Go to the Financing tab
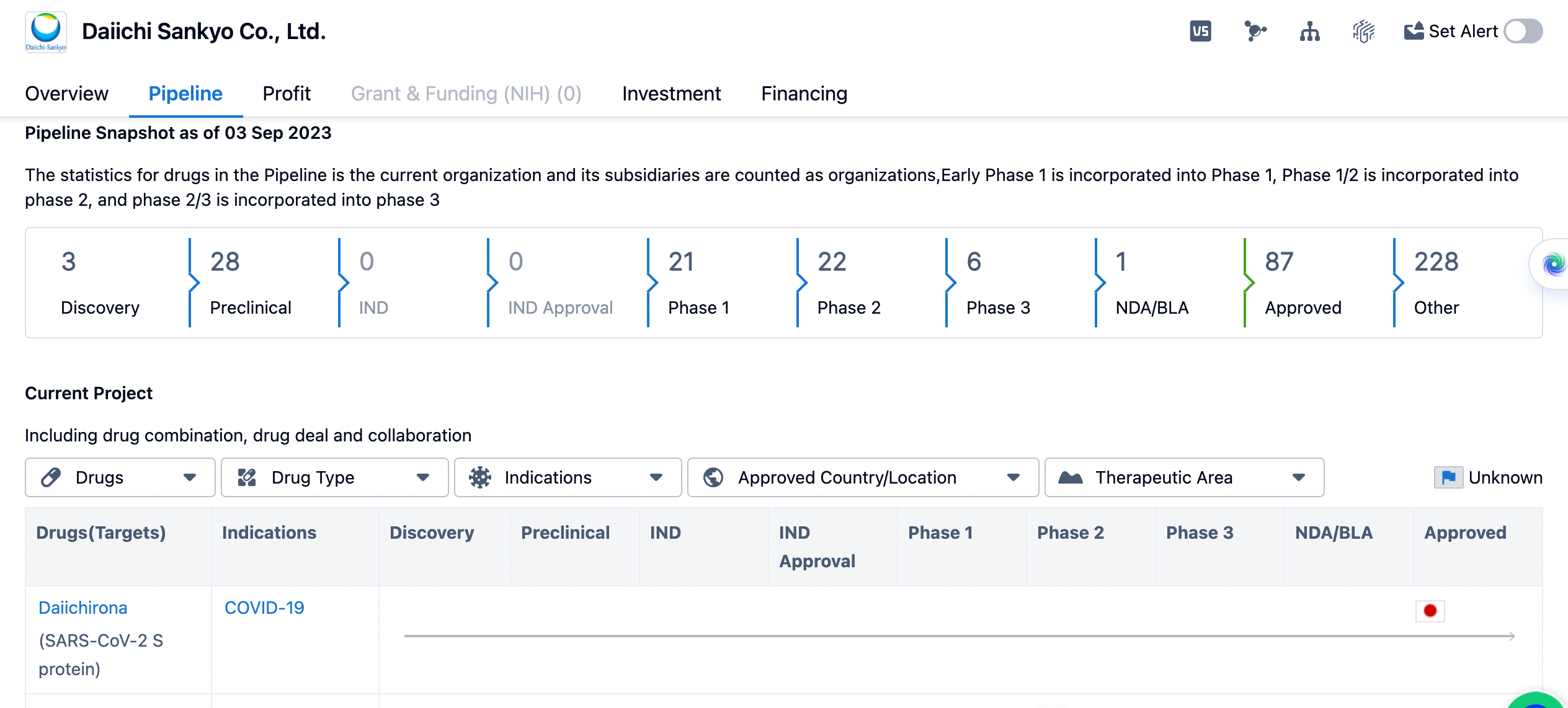Screen dimensions: 1568x708 (x=804, y=94)
